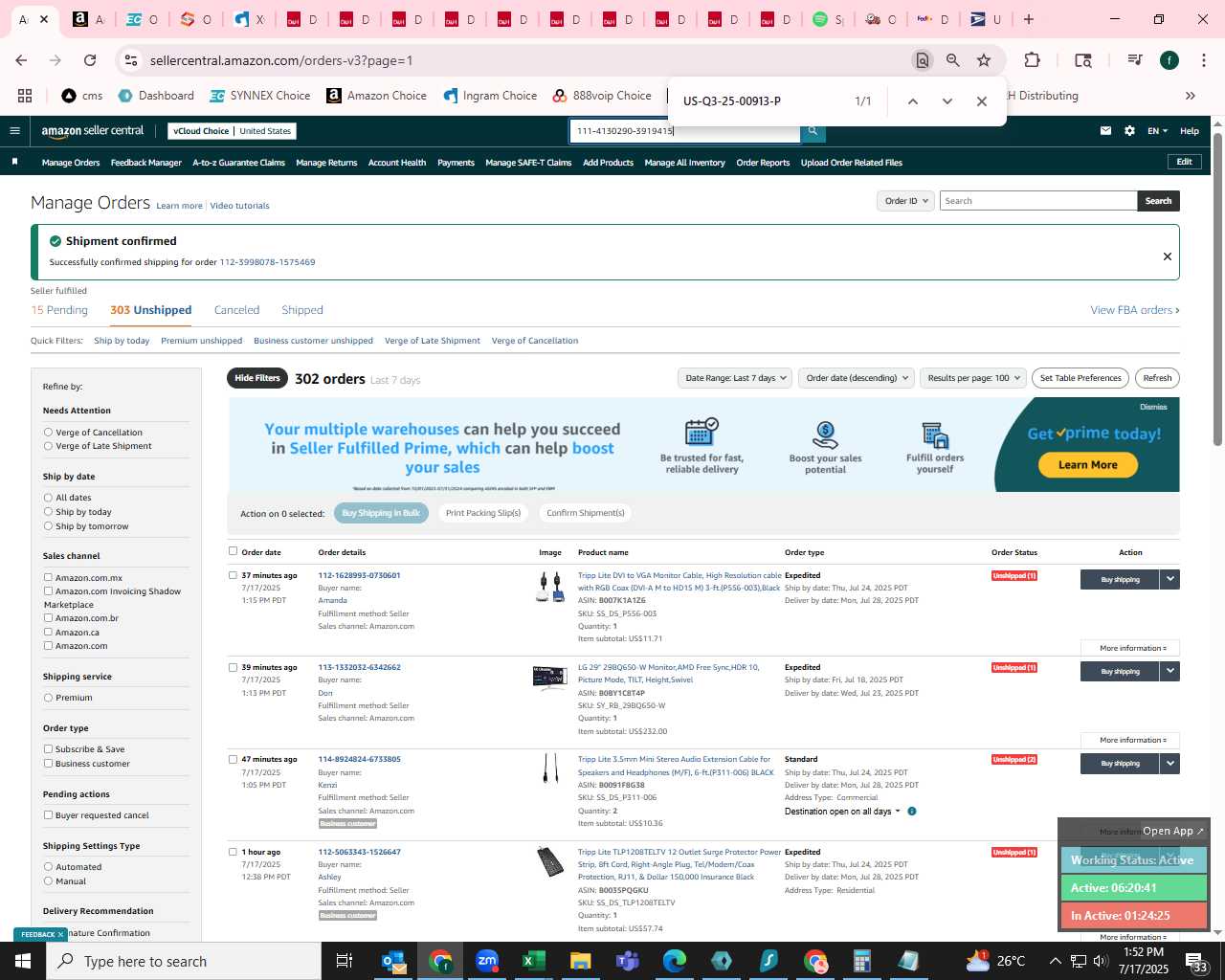Check the Amazon.com.mx sales channel
This screenshot has height=980, width=1225.
(x=48, y=578)
